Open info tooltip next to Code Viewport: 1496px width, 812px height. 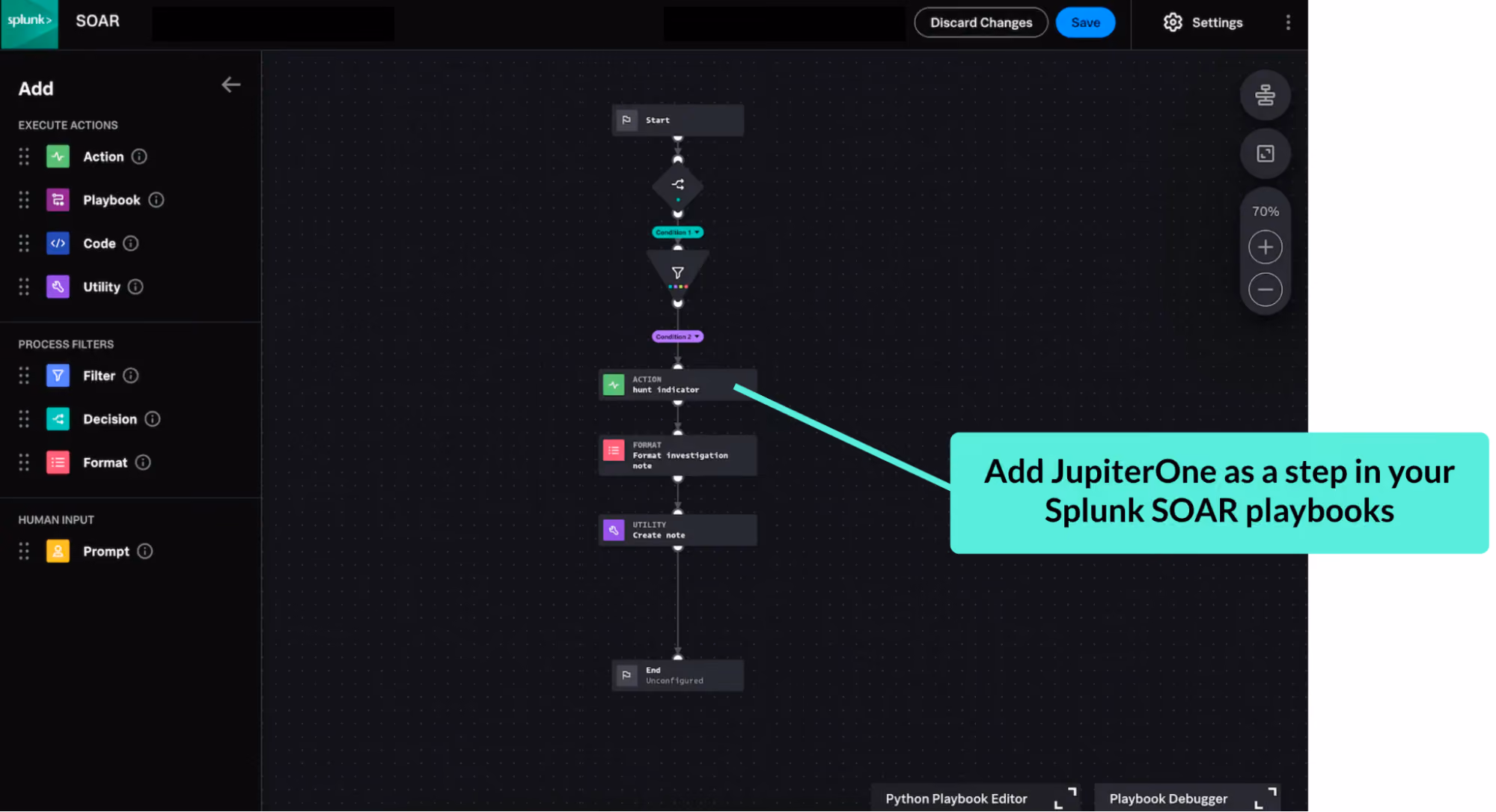tap(131, 243)
